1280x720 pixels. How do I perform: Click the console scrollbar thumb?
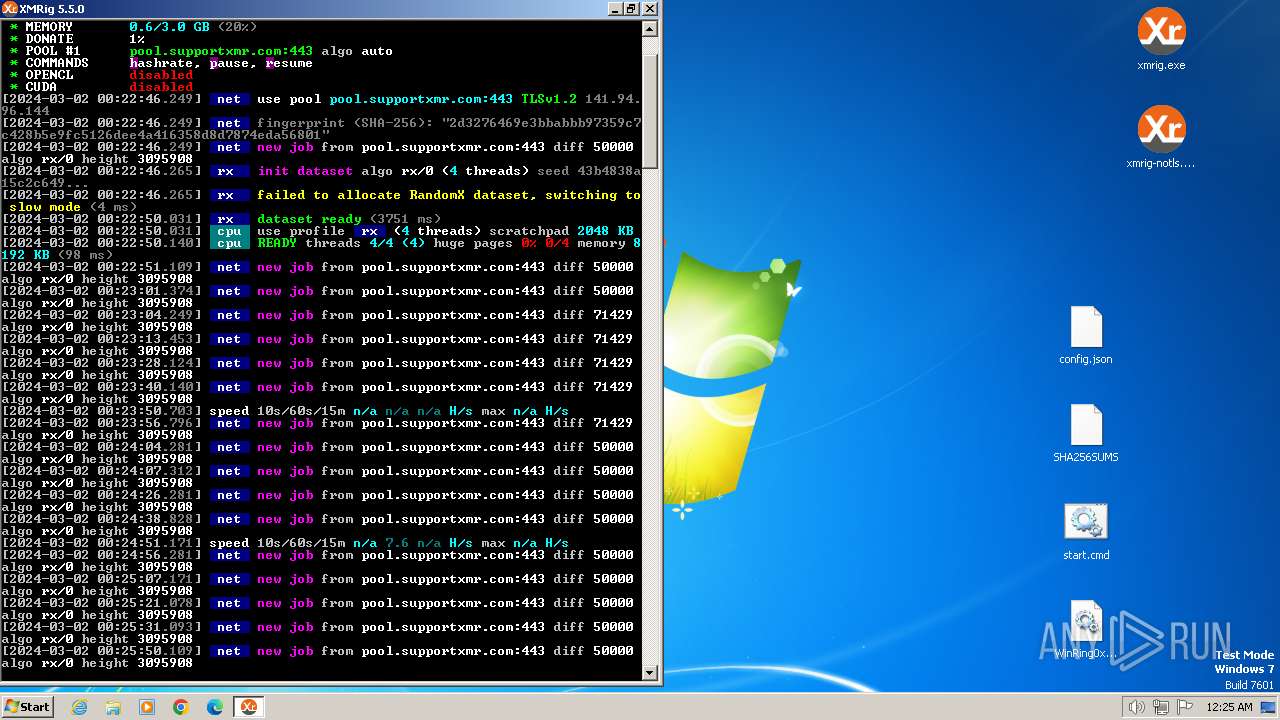coord(650,112)
